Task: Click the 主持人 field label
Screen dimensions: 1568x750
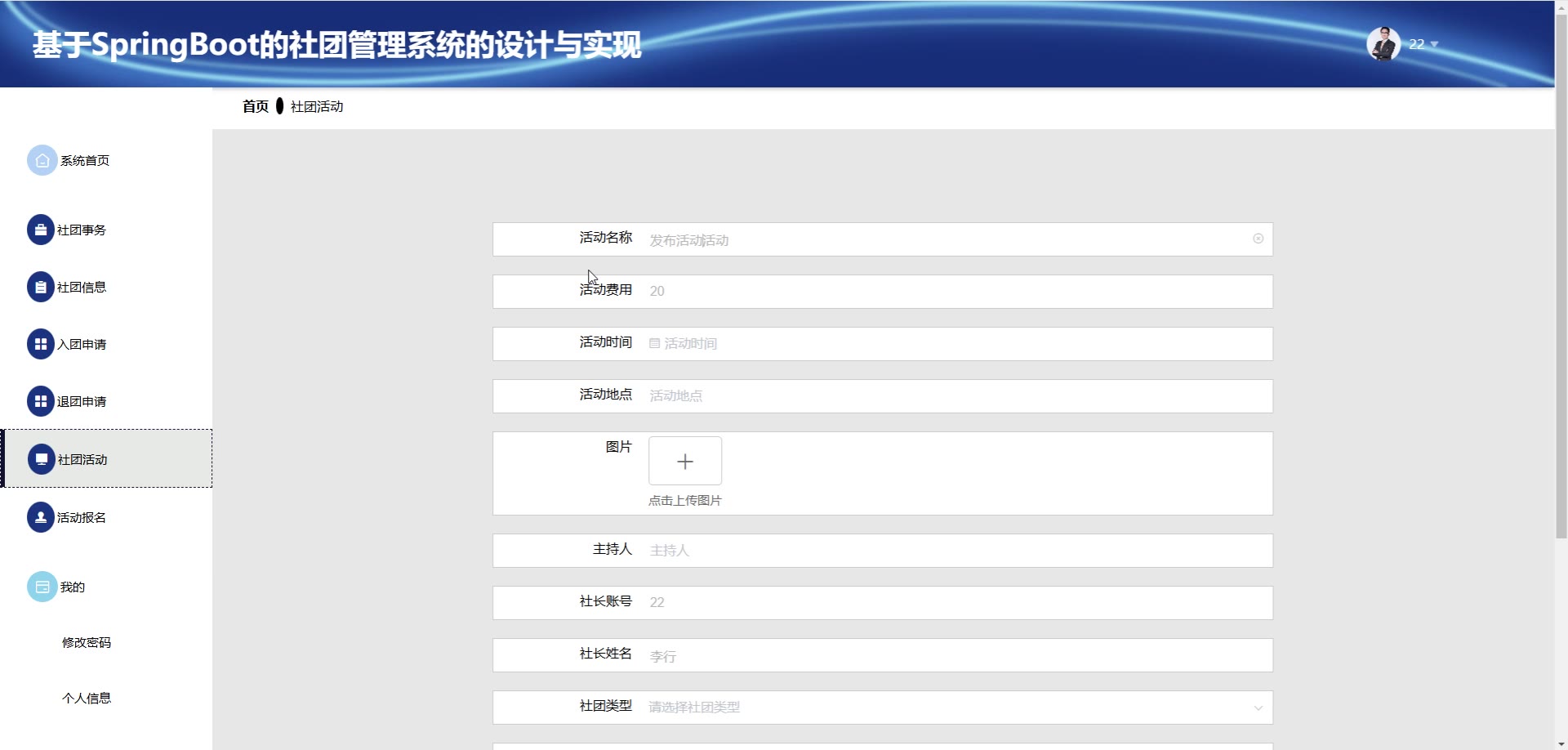Action: click(612, 549)
